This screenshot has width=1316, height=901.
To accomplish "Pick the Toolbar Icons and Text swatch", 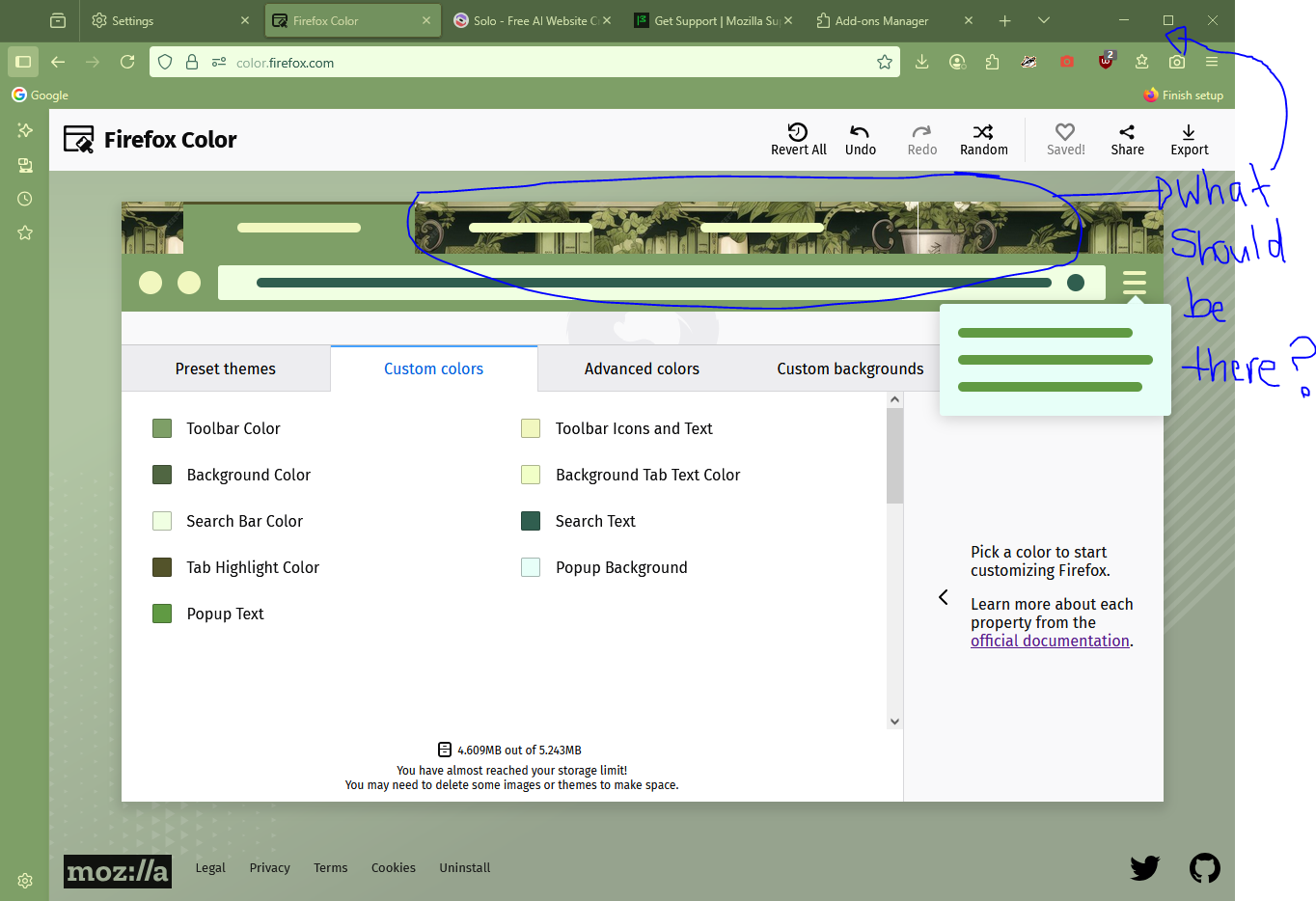I will 531,428.
